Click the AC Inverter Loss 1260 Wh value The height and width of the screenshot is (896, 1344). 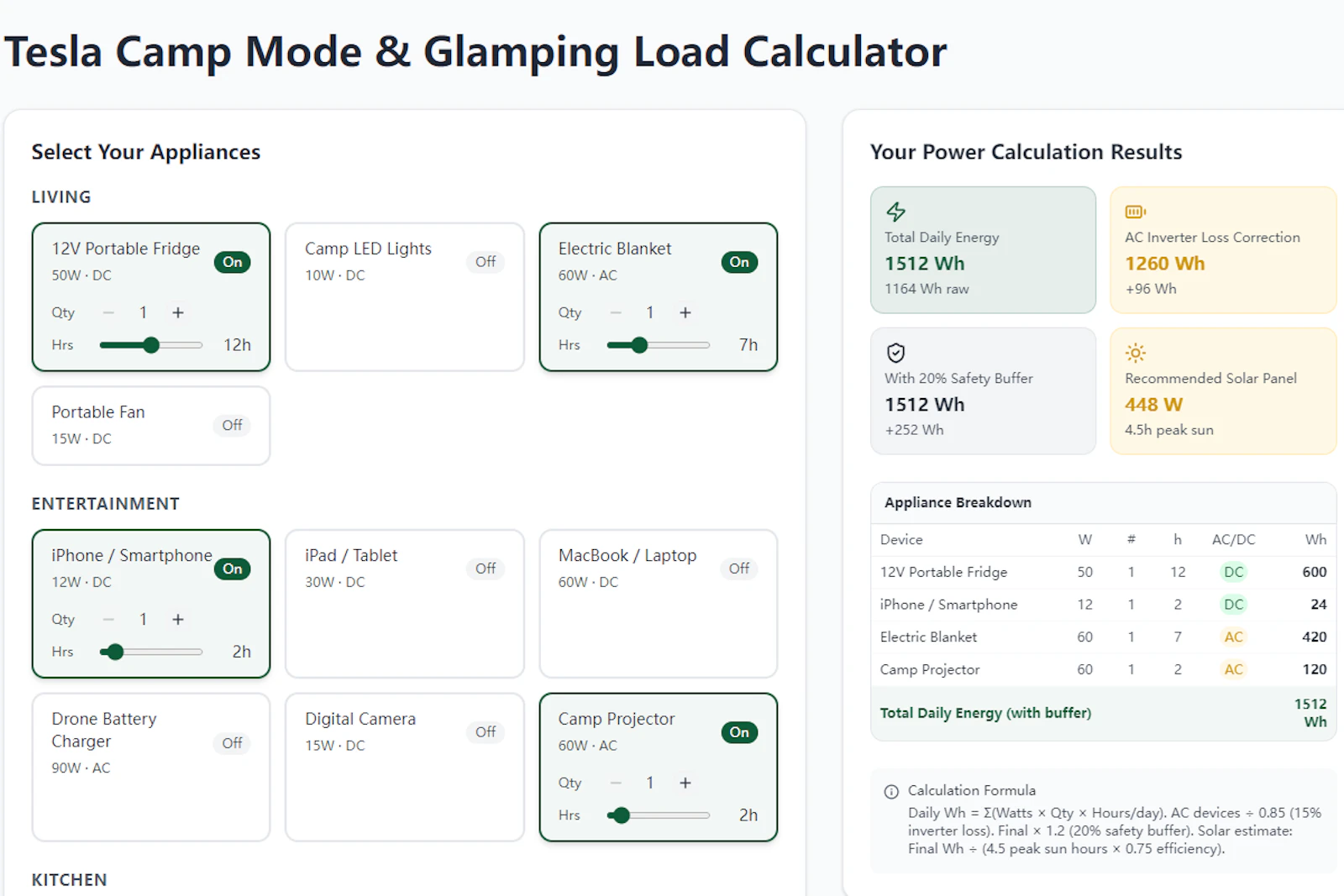[1165, 264]
